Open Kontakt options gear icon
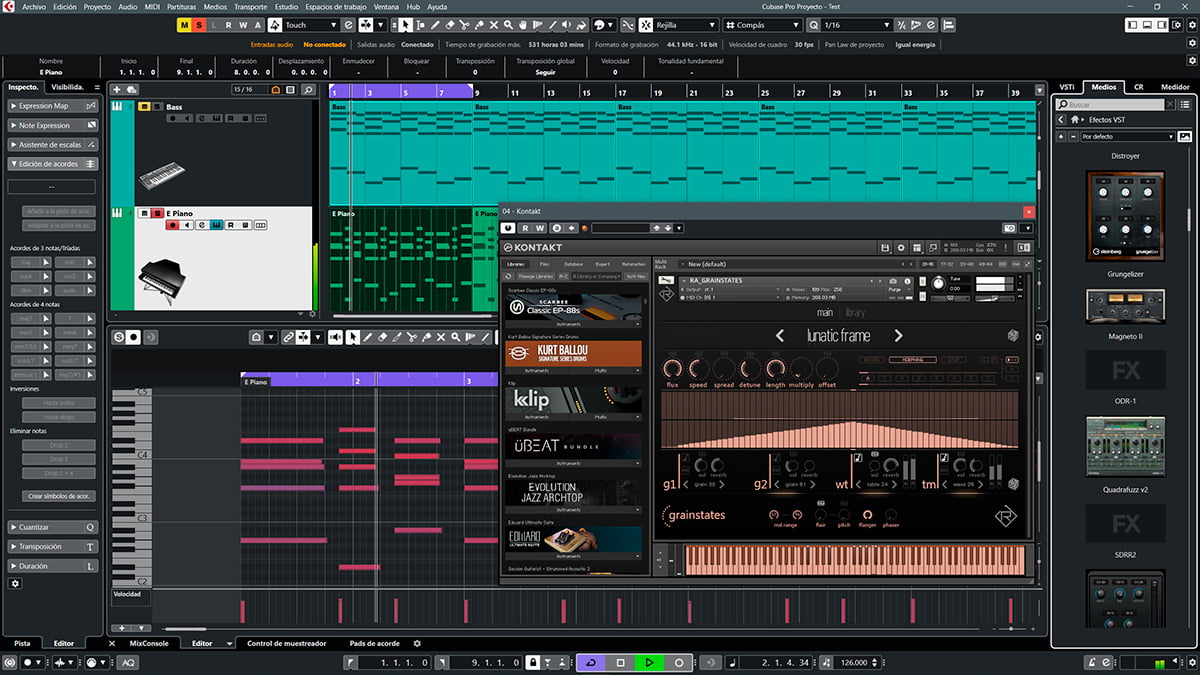Image resolution: width=1200 pixels, height=675 pixels. click(901, 247)
